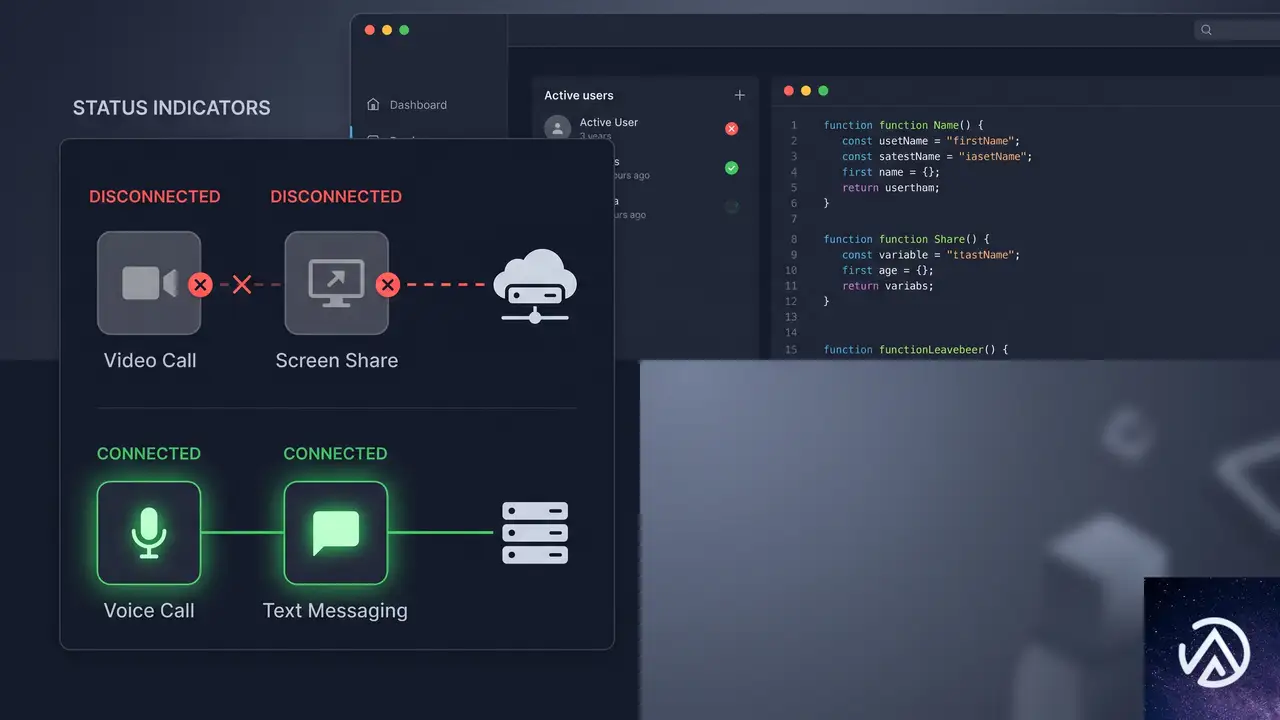Screen dimensions: 1280x720
Task: Click the red offline status indicator for Active User
Action: click(731, 128)
